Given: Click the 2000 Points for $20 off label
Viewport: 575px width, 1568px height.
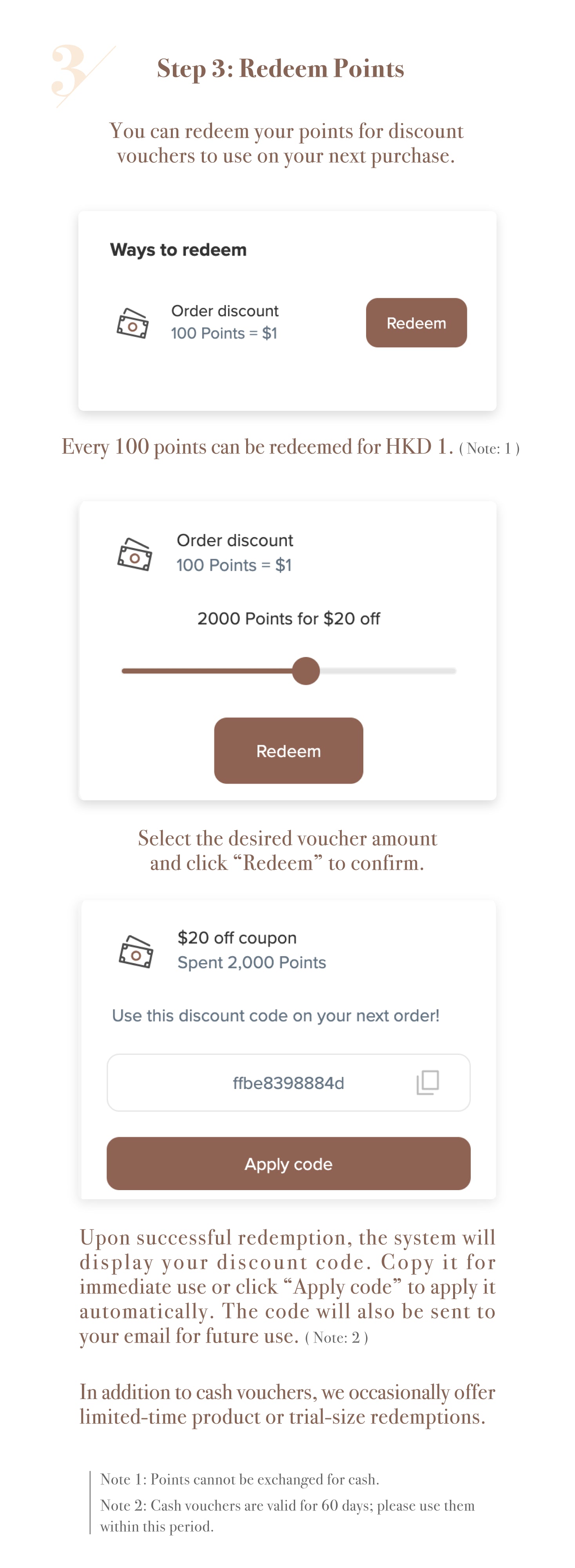Looking at the screenshot, I should [288, 619].
